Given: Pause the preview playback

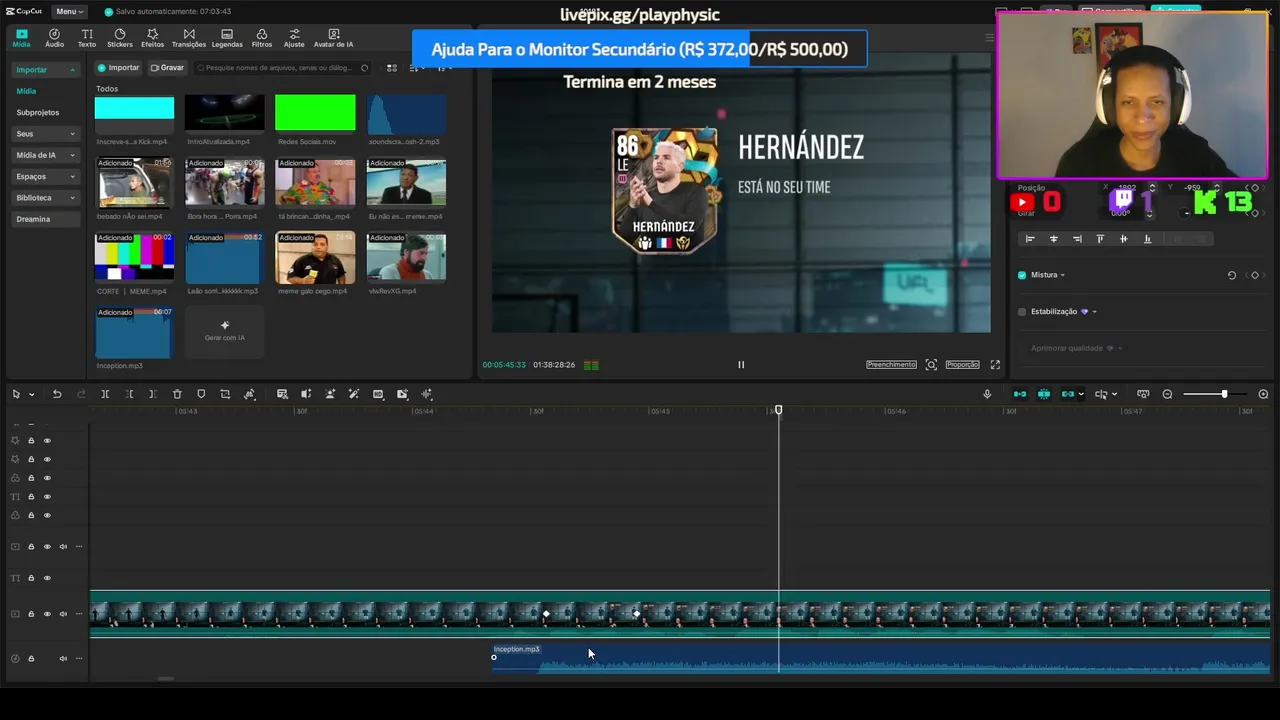Looking at the screenshot, I should [741, 365].
